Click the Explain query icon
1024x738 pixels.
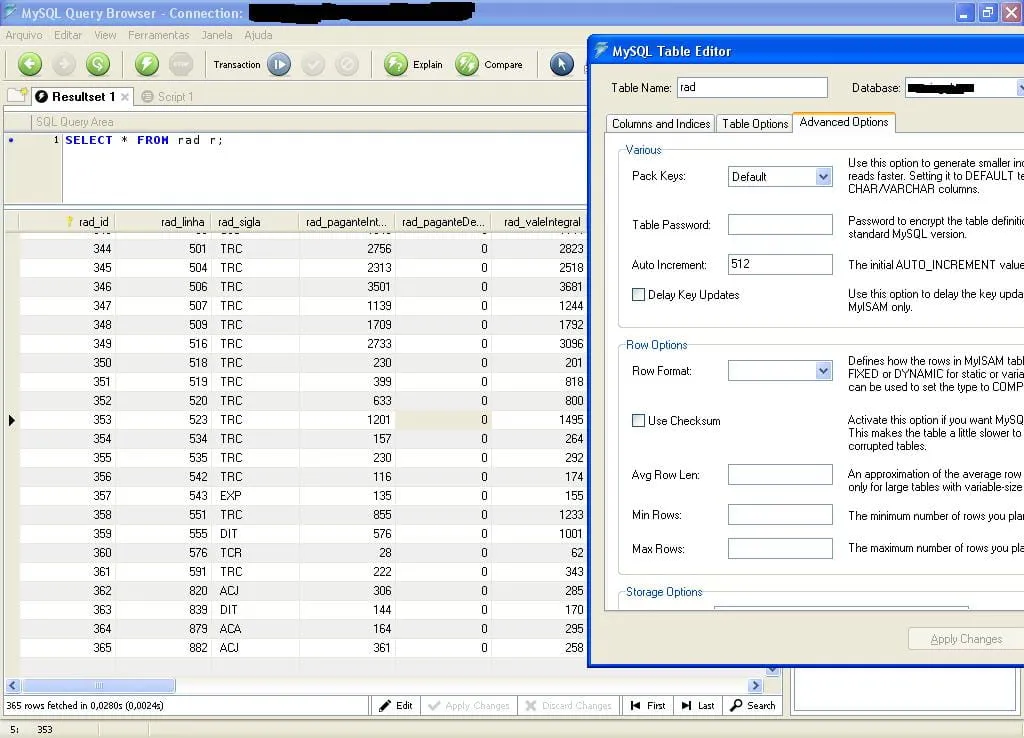point(397,64)
